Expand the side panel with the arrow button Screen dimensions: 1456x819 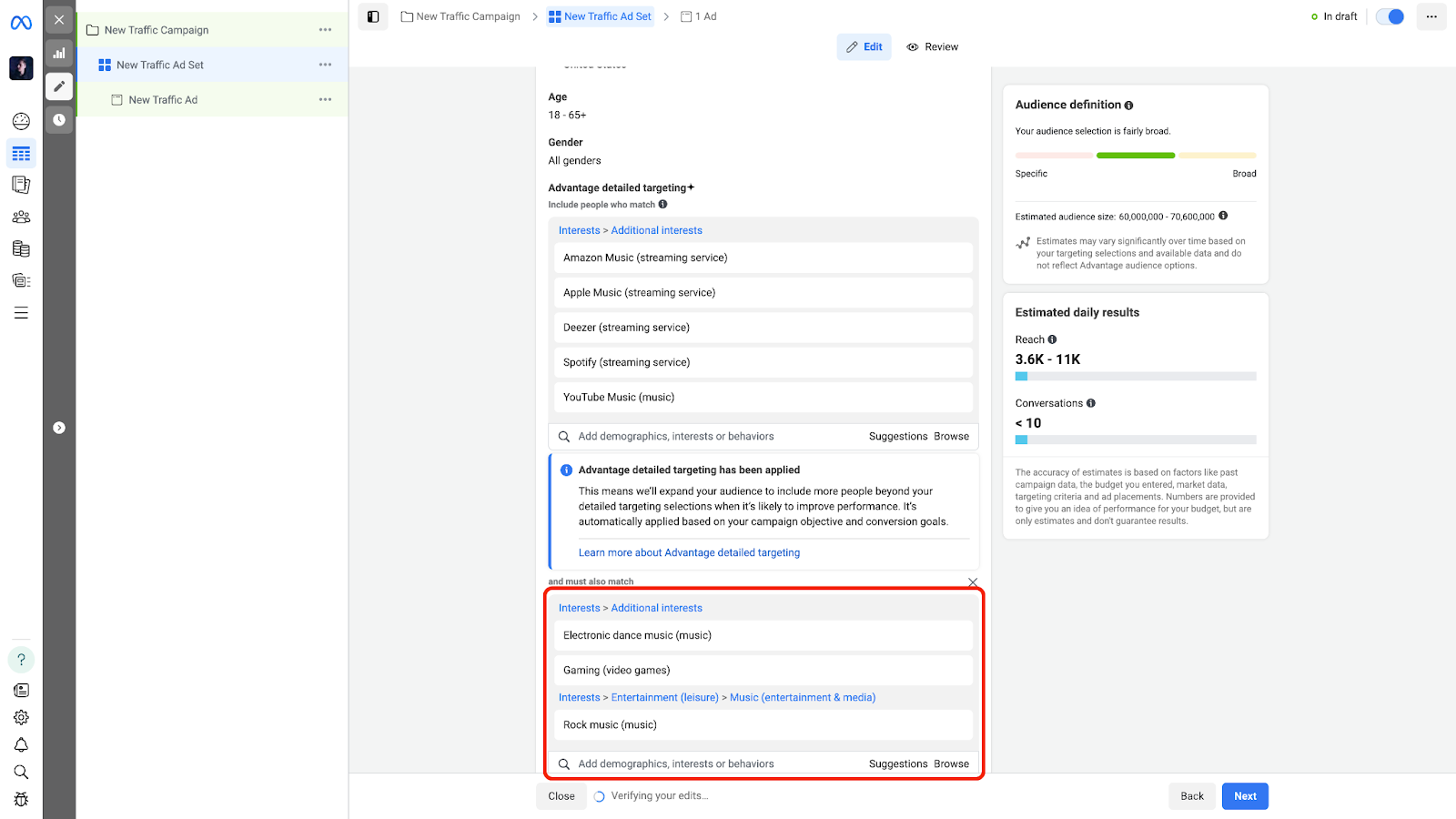pos(59,428)
